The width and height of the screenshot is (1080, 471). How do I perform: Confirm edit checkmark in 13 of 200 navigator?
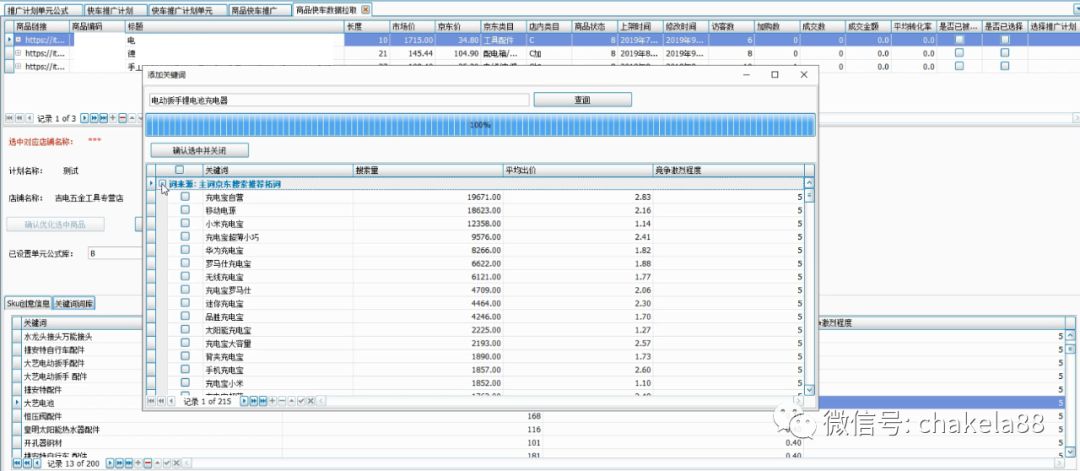point(167,463)
